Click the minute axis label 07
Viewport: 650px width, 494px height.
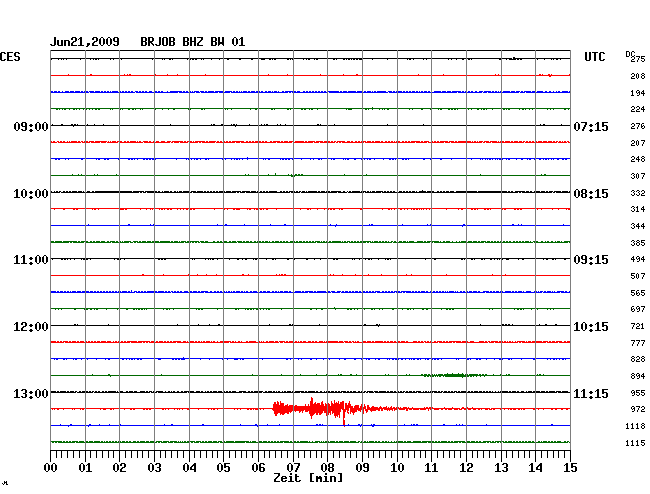coord(293,468)
